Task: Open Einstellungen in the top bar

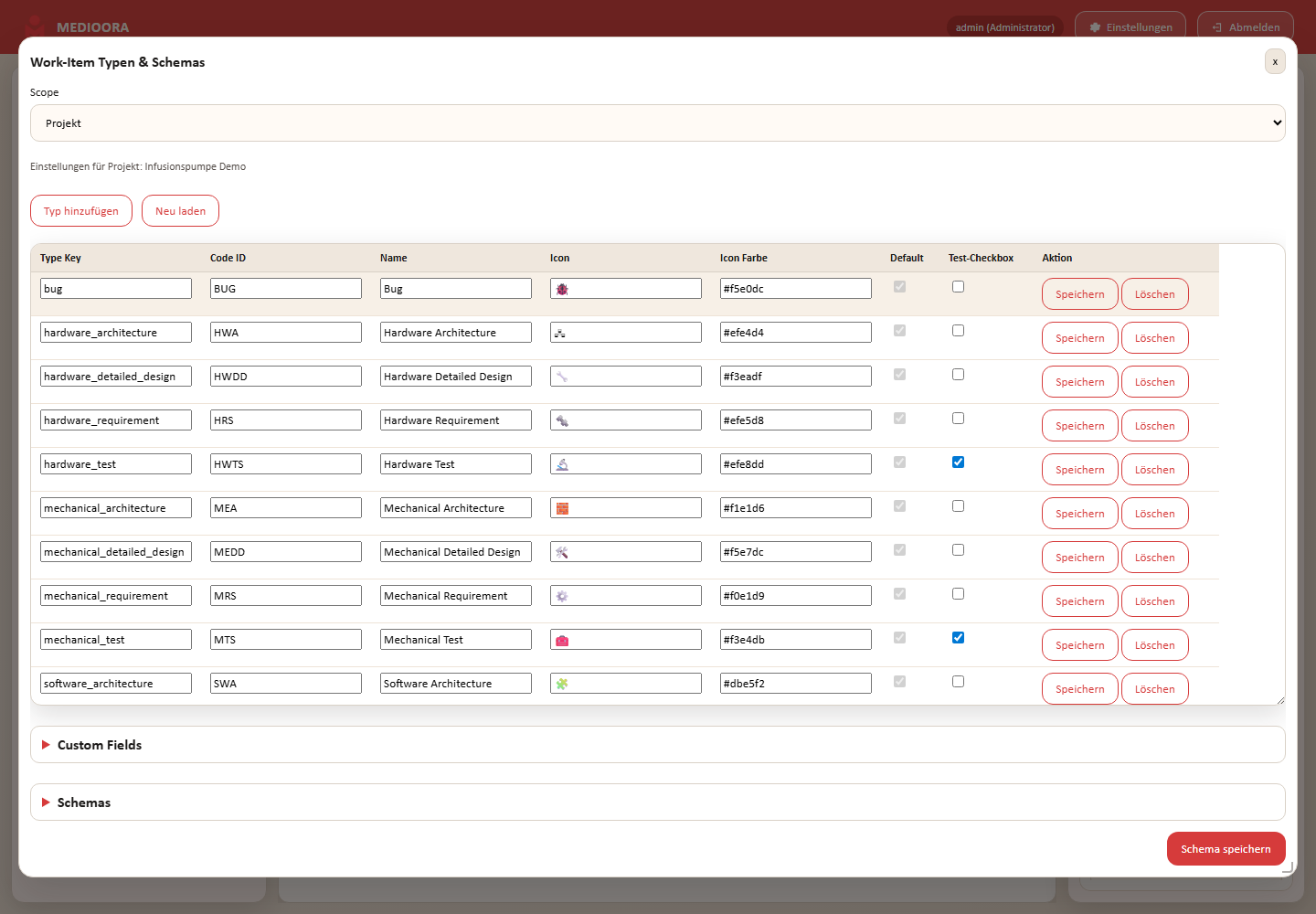Action: point(1130,27)
